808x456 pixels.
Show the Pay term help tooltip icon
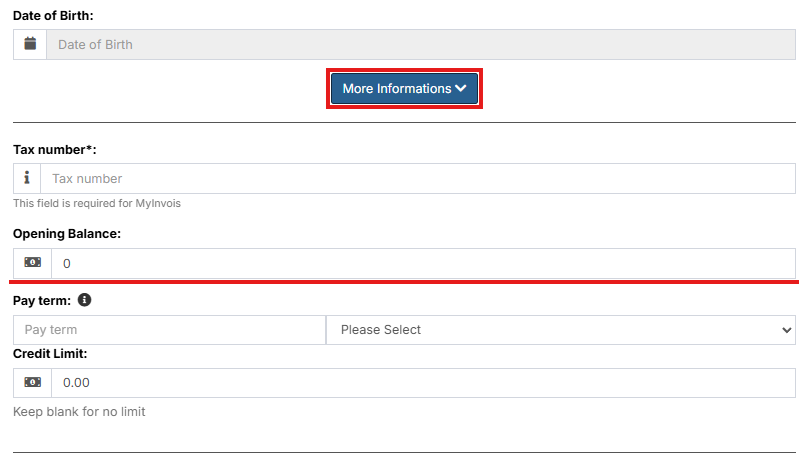84,300
